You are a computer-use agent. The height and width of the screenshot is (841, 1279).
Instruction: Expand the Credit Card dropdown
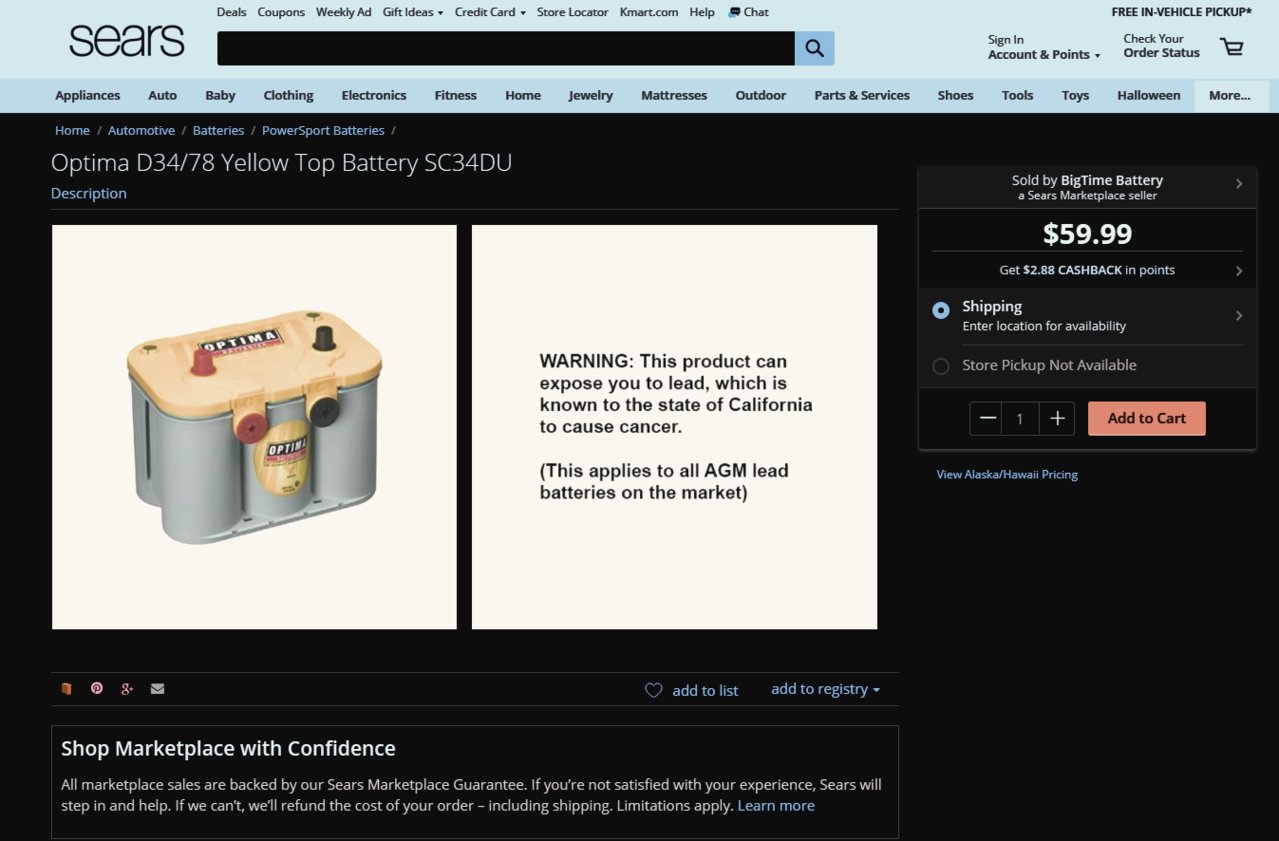pyautogui.click(x=490, y=12)
